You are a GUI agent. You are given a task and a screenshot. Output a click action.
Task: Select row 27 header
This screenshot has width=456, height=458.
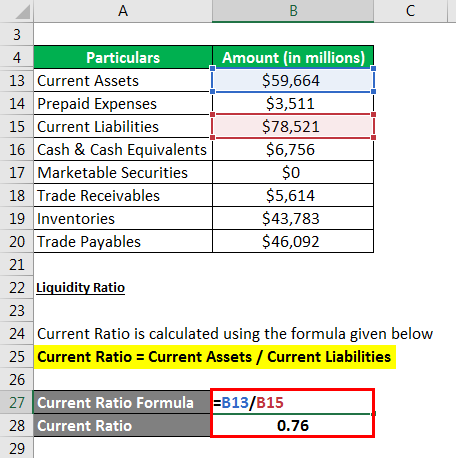(17, 402)
